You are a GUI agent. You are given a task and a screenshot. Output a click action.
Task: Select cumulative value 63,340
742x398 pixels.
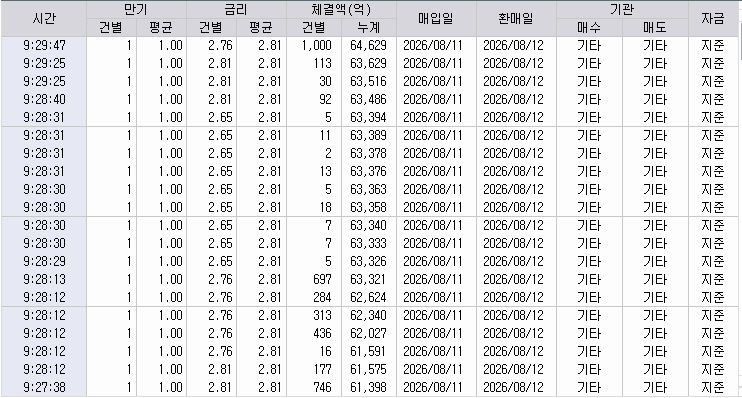(x=368, y=225)
